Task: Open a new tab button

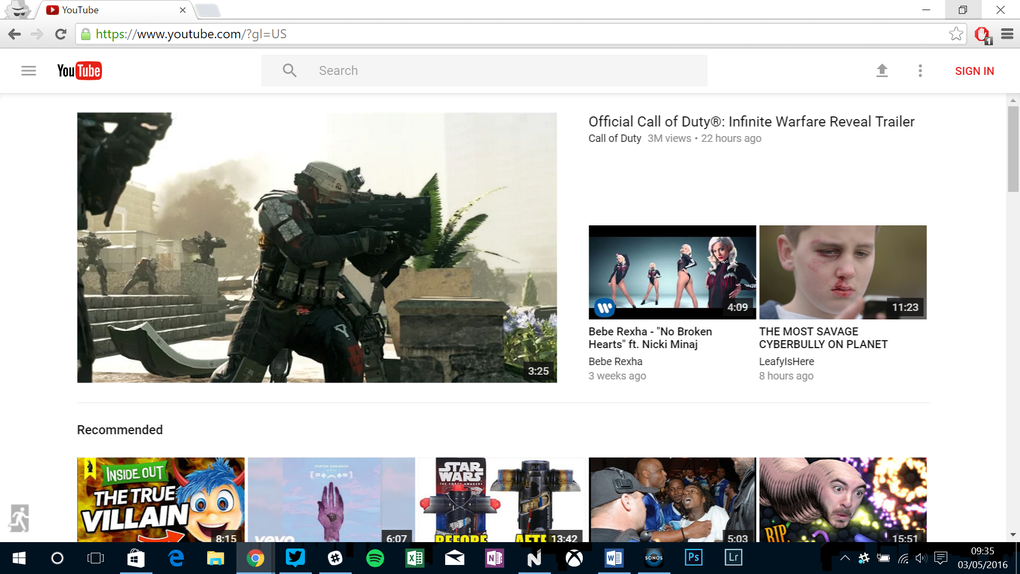Action: tap(207, 10)
